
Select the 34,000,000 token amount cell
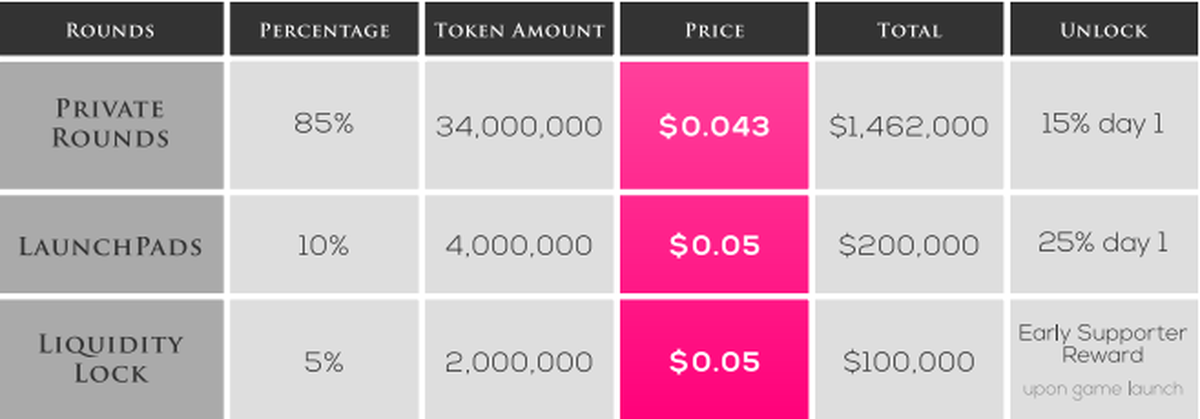519,127
